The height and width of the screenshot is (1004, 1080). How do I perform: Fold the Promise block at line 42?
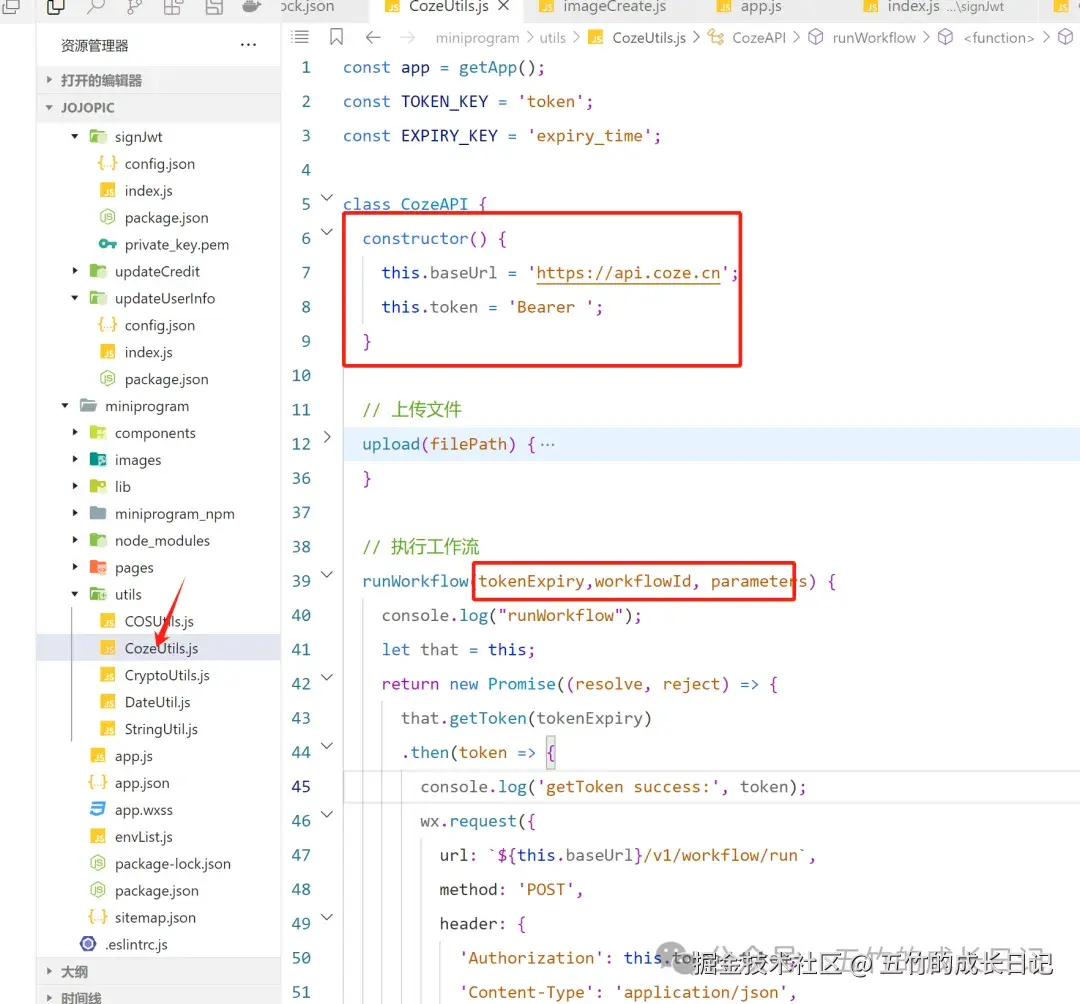point(327,678)
